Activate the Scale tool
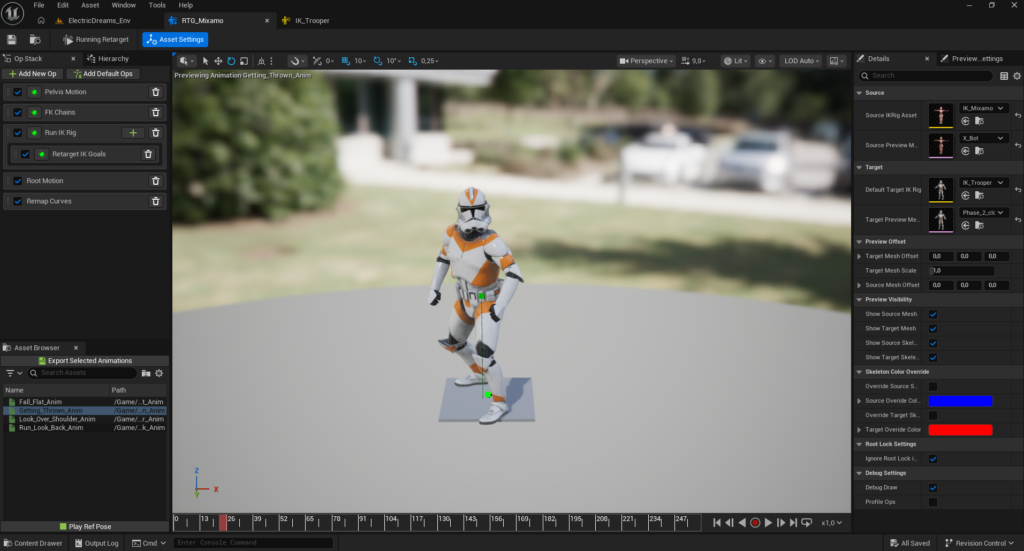 (x=244, y=61)
